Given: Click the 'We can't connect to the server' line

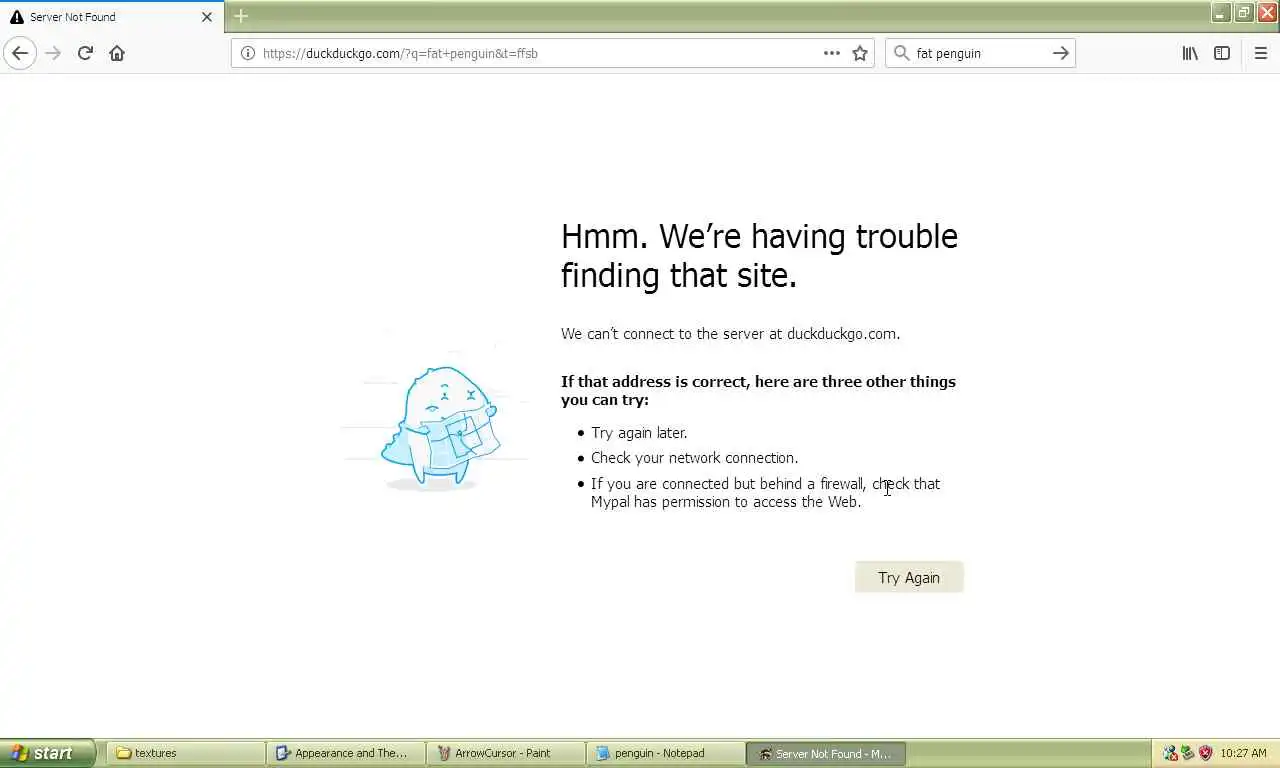Looking at the screenshot, I should [731, 334].
